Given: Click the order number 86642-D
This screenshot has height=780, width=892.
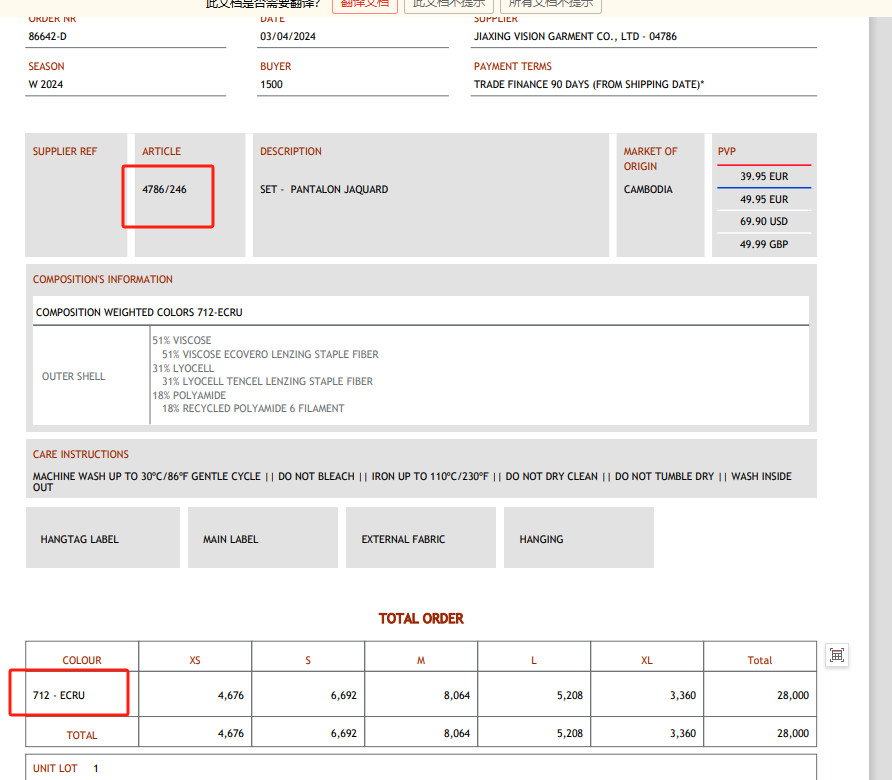Looking at the screenshot, I should (x=48, y=37).
